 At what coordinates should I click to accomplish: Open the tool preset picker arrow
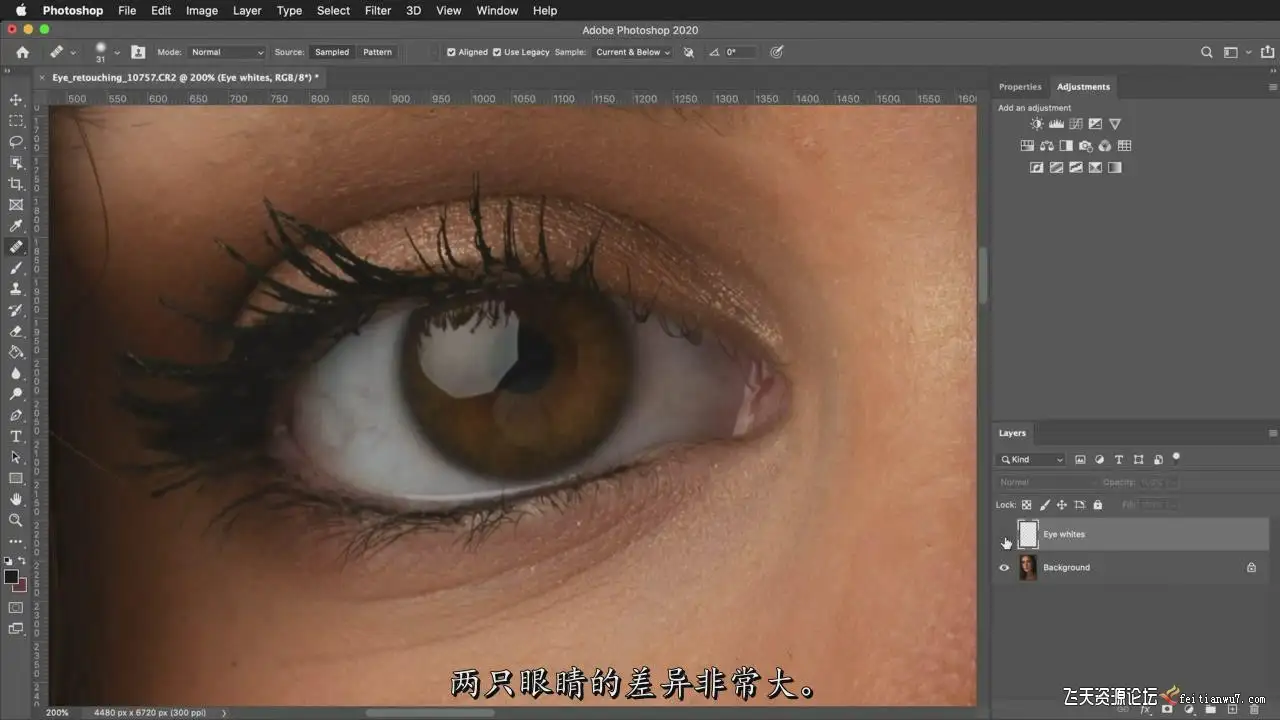[x=73, y=52]
